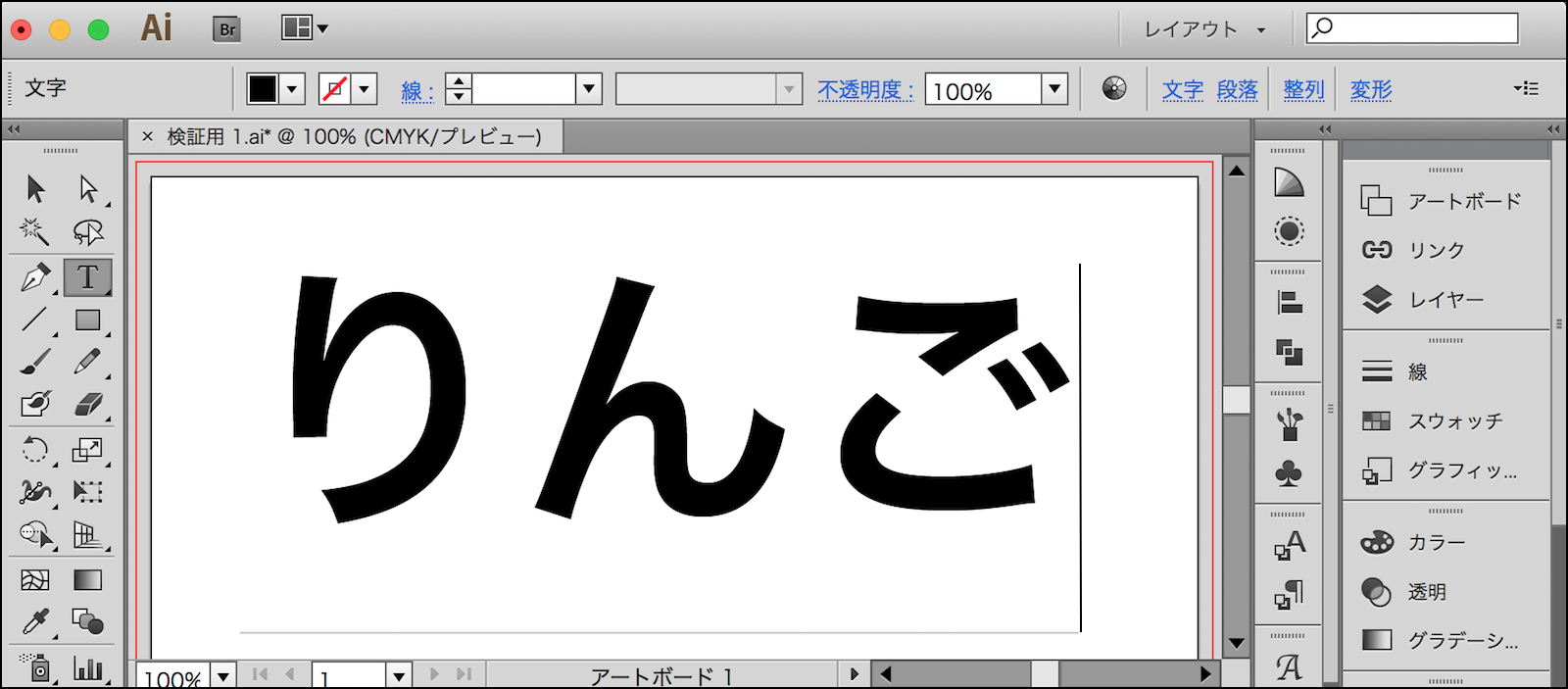The width and height of the screenshot is (1568, 689).
Task: Select the Rectangle tool
Action: coord(87,320)
